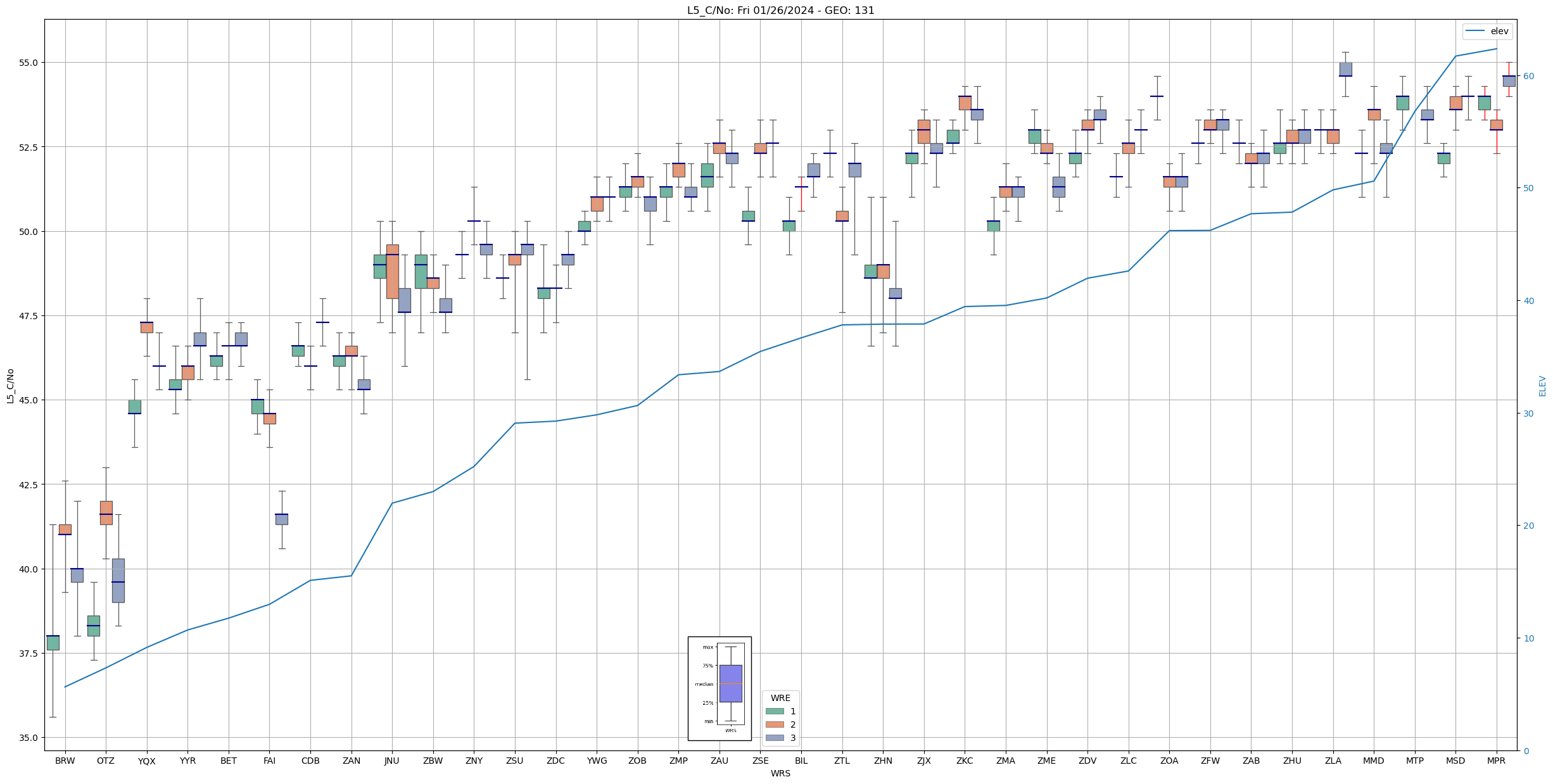The width and height of the screenshot is (1553, 784).
Task: Click the JNU x-axis tick label
Action: coord(392,761)
